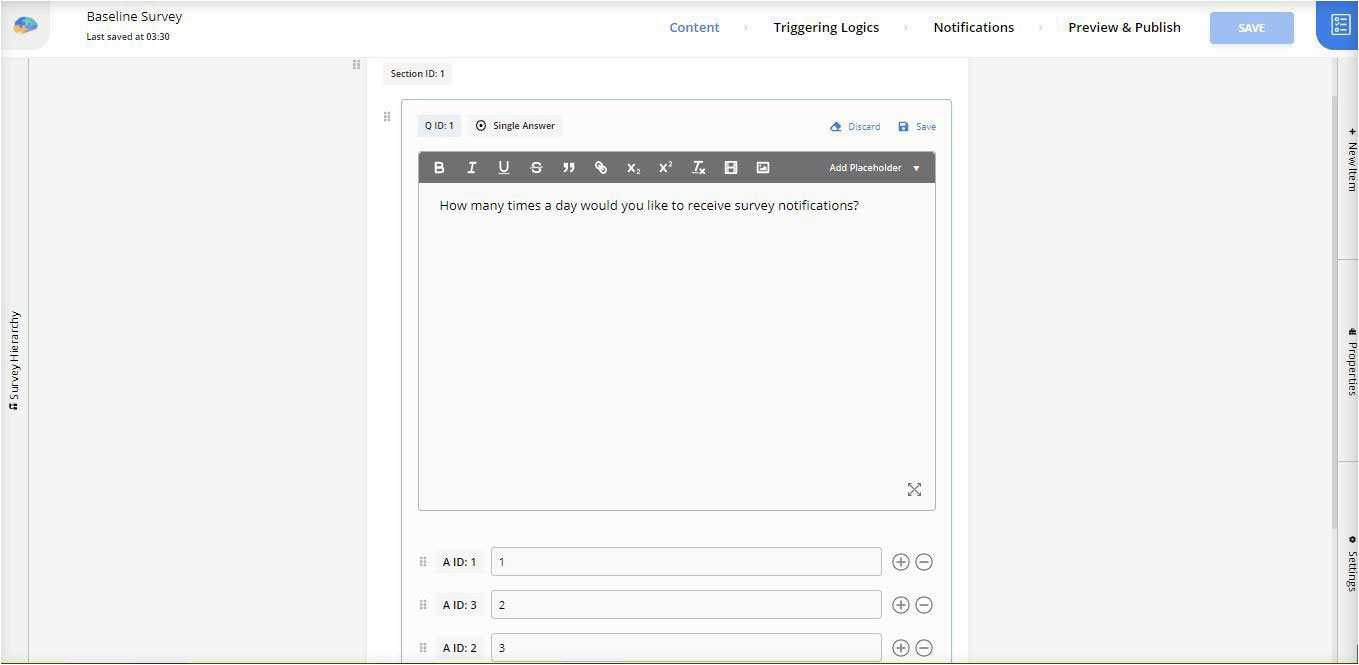Toggle bold formatting in the editor toolbar
The width and height of the screenshot is (1359, 665).
(x=439, y=168)
